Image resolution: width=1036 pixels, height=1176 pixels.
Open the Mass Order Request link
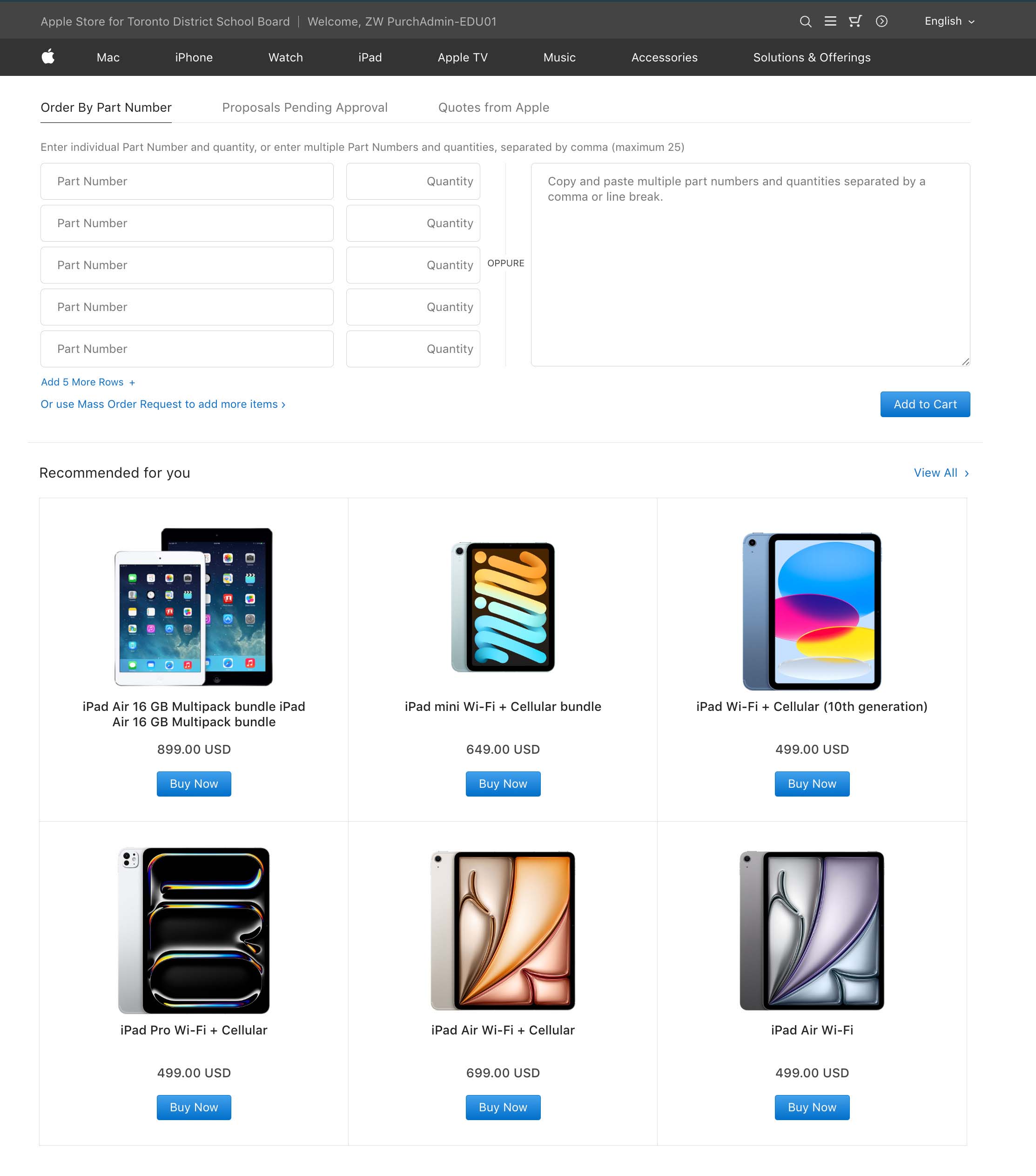tap(163, 405)
